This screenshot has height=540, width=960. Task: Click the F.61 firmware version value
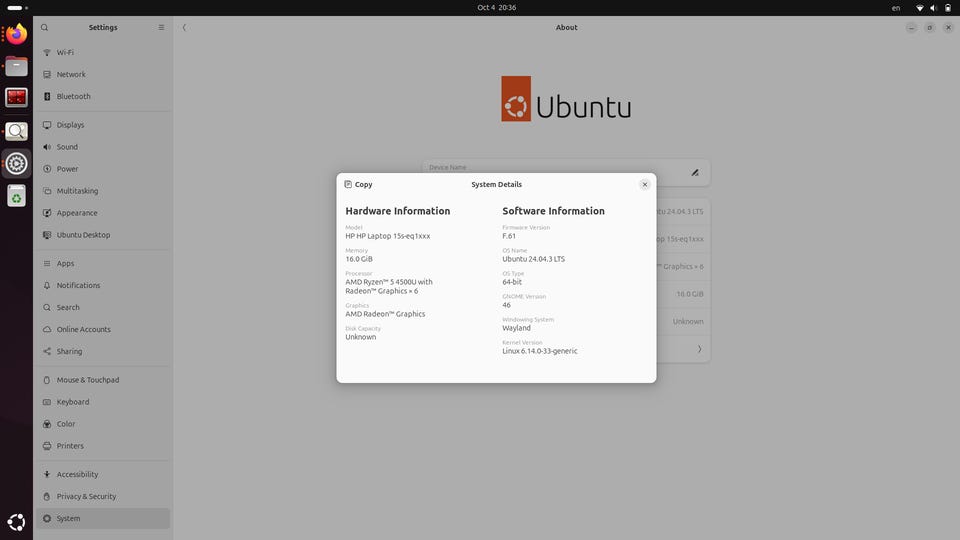point(509,236)
